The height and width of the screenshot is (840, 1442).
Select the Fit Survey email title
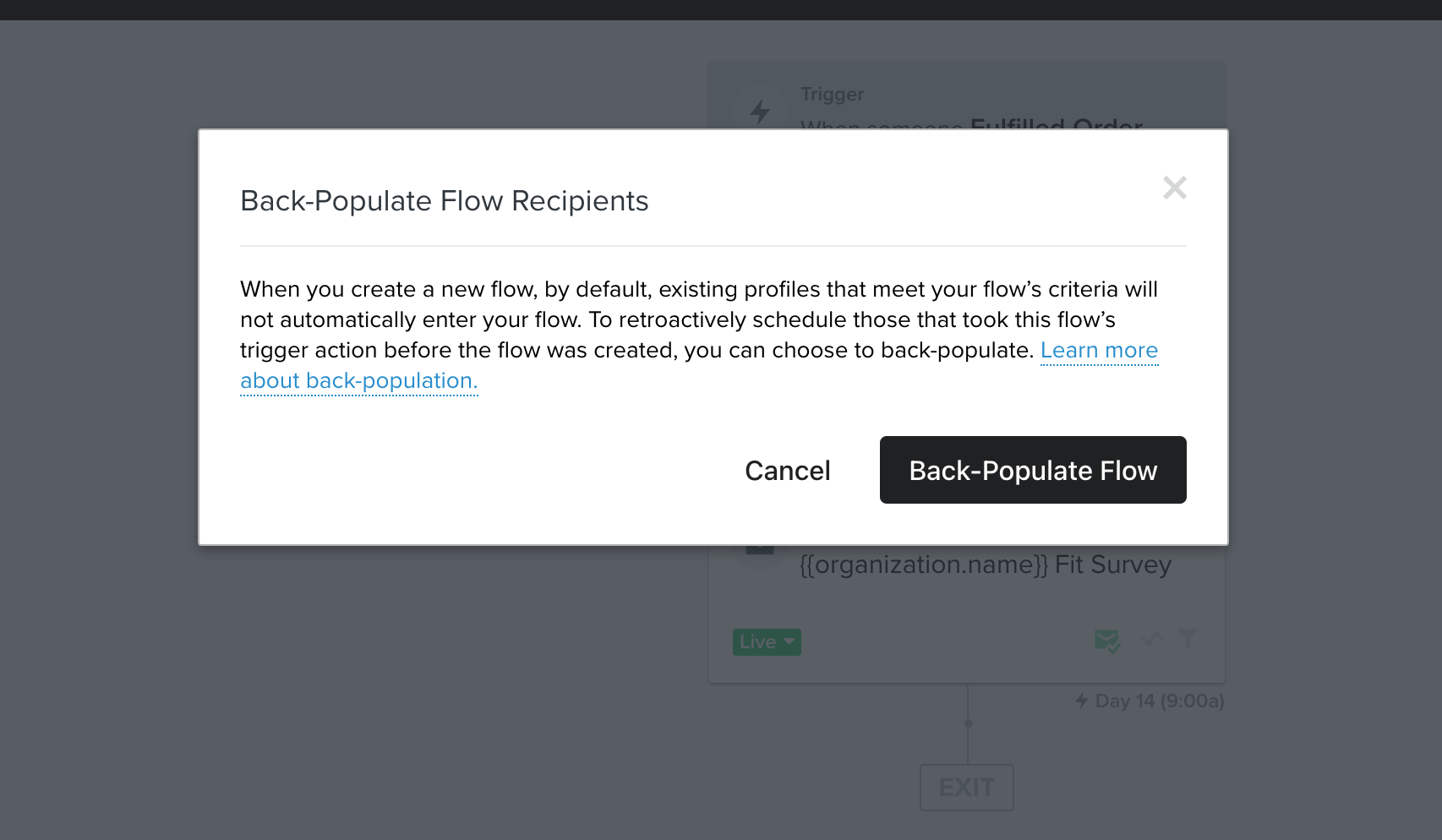coord(986,565)
